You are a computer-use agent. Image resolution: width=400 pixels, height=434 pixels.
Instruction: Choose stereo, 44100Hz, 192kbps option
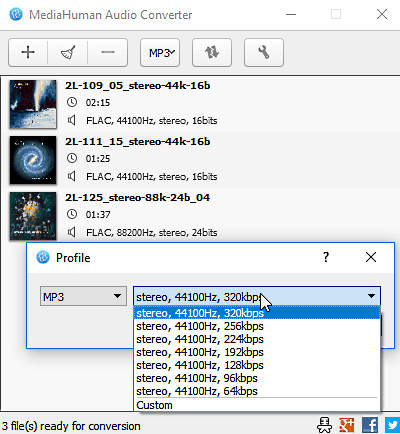click(x=257, y=352)
